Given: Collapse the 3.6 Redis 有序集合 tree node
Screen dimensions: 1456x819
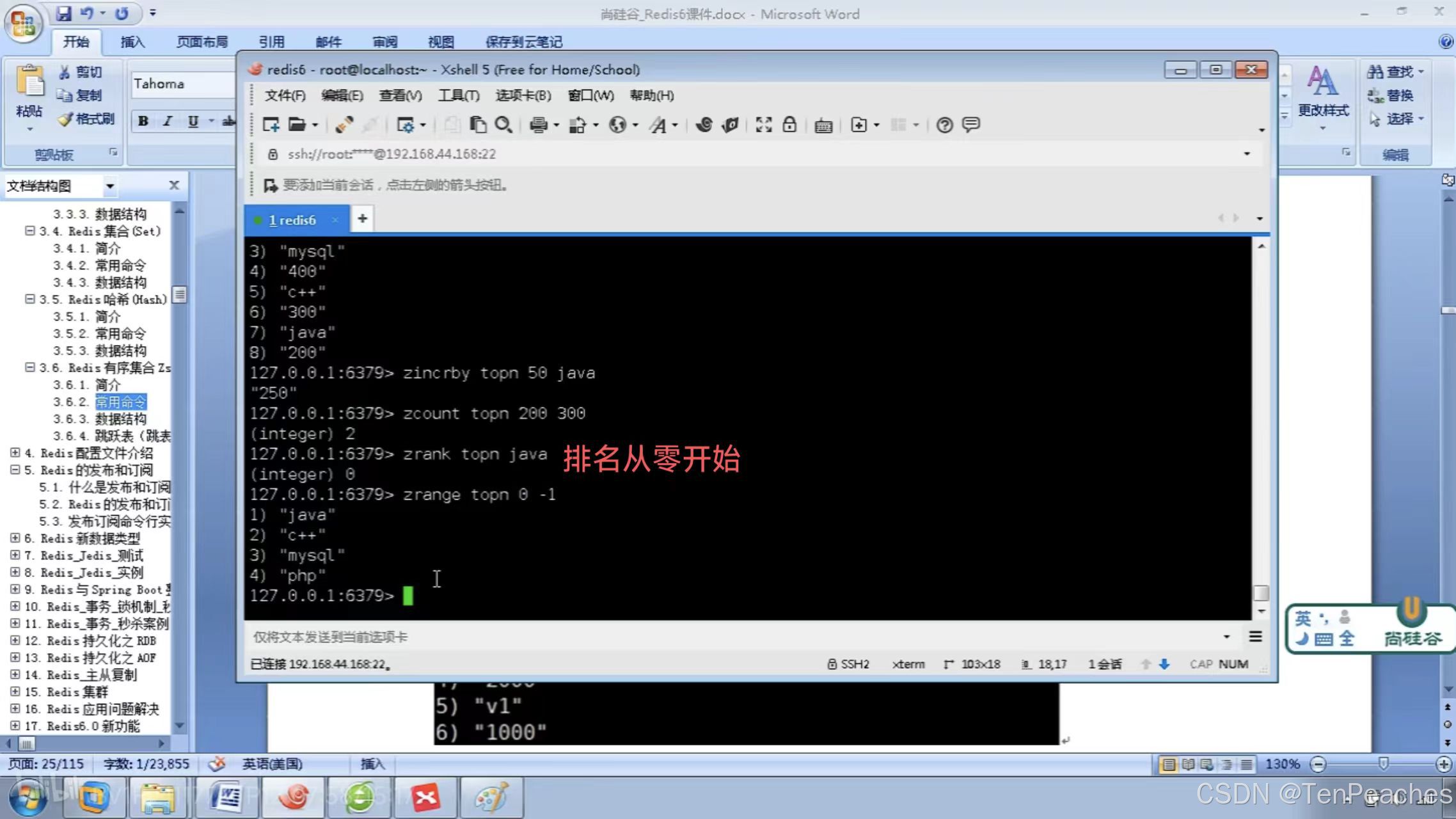Looking at the screenshot, I should coord(29,367).
